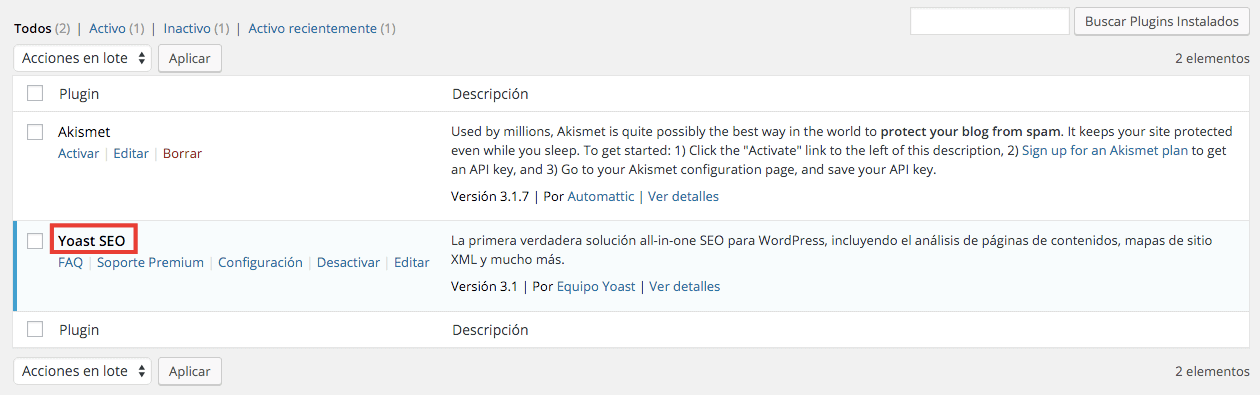Screen dimensions: 1260x395
Task: Open the Yoast SEO Editar link
Action: 411,263
